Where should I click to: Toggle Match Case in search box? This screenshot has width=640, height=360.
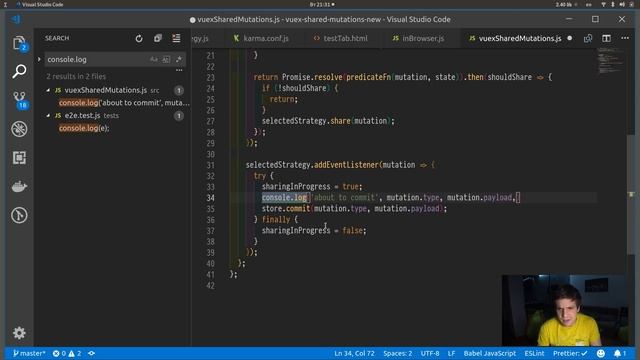tap(153, 60)
